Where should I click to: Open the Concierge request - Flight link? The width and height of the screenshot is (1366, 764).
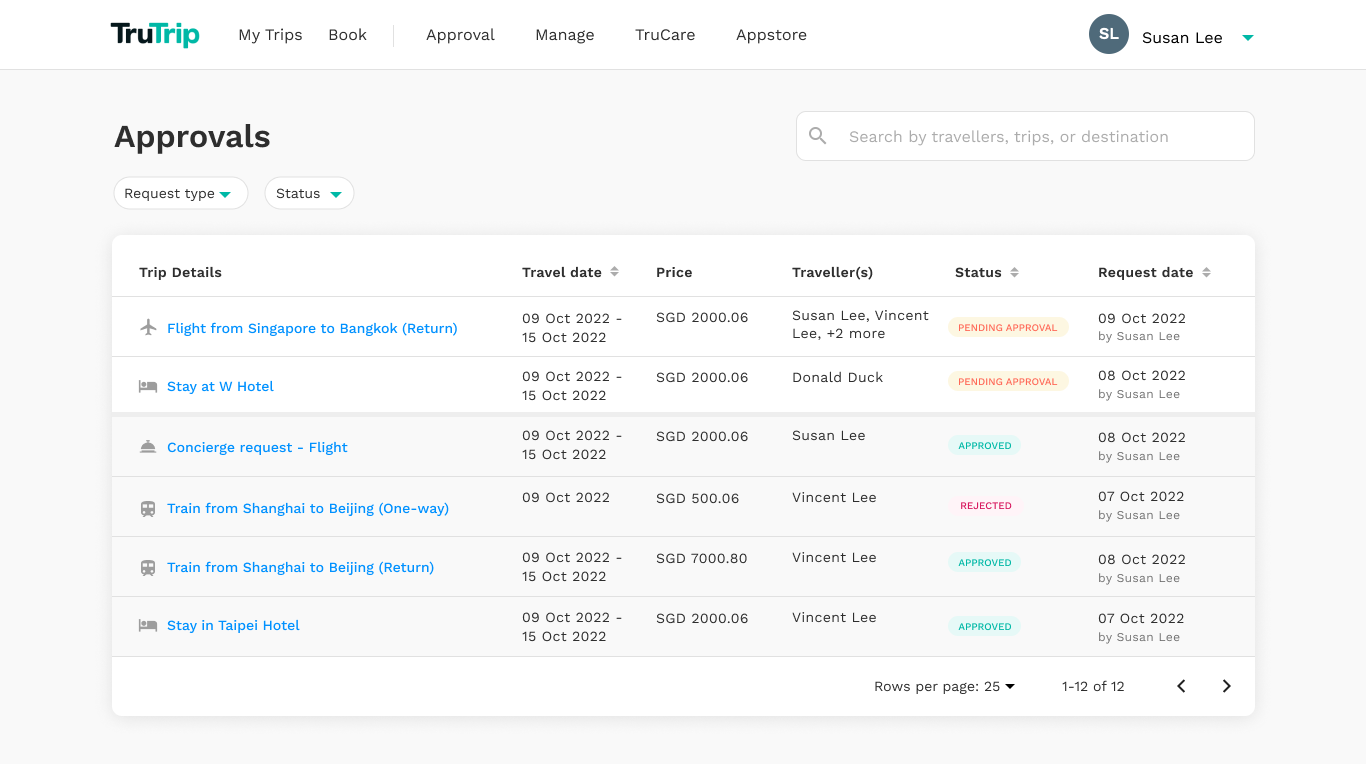tap(257, 447)
